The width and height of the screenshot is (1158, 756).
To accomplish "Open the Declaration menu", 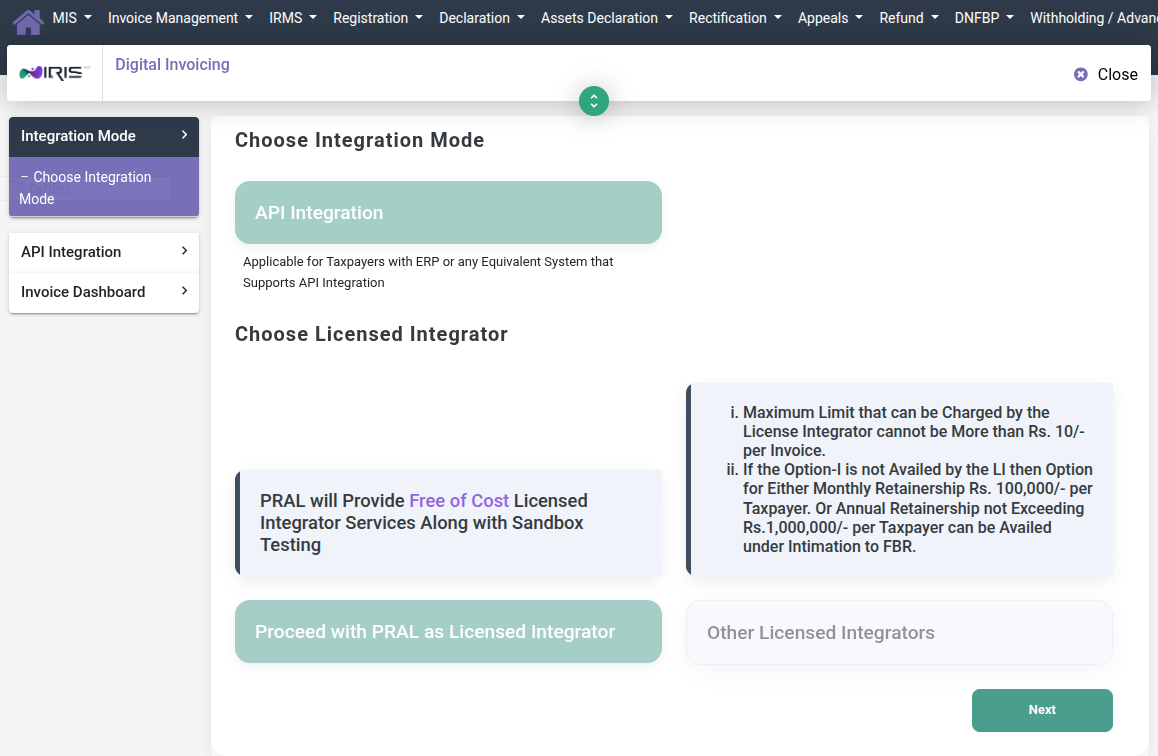I will click(481, 17).
